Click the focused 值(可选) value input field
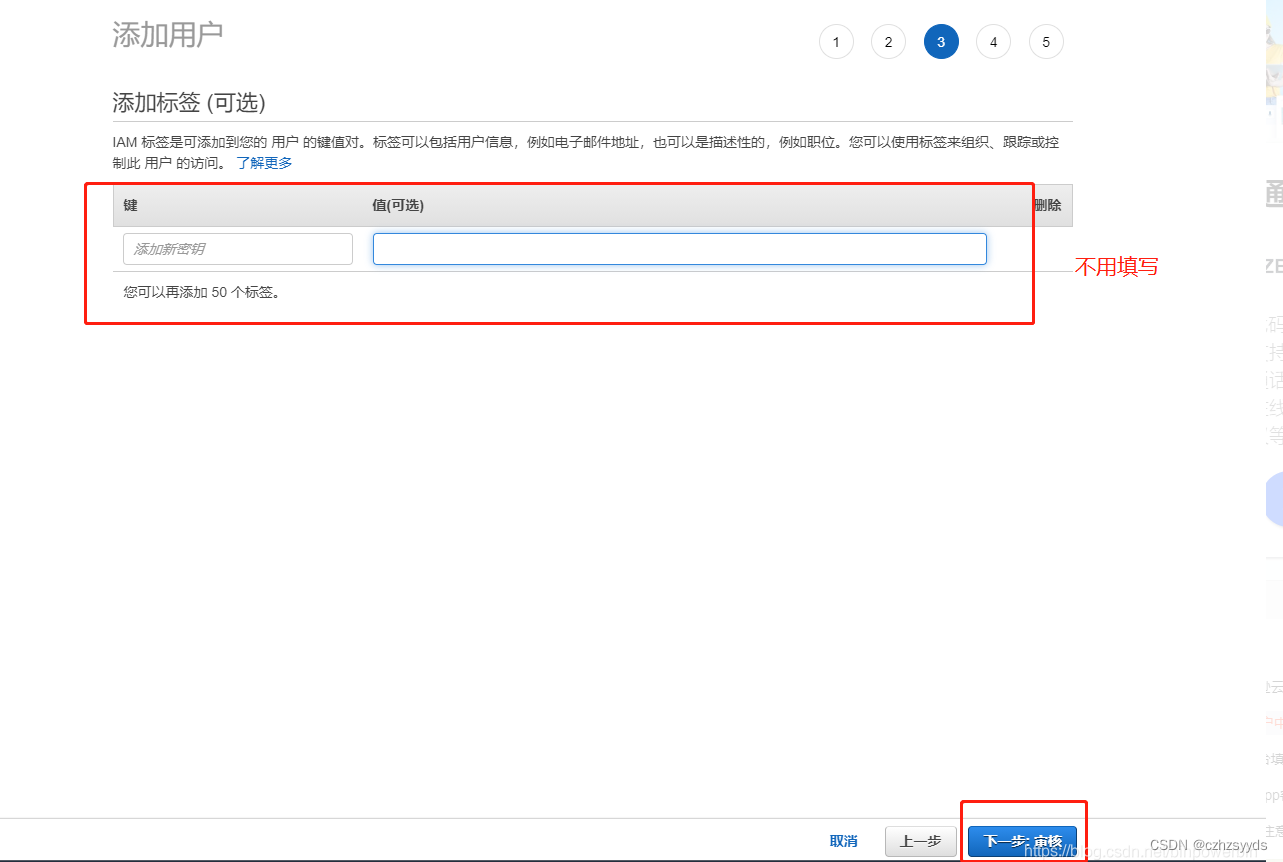This screenshot has height=862, width=1283. tap(679, 248)
